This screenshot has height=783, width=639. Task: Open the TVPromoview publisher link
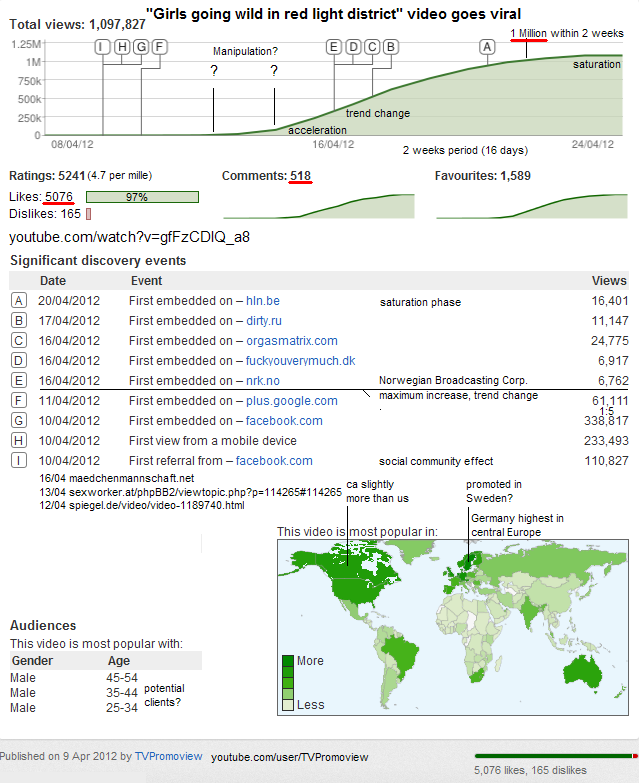(x=168, y=756)
